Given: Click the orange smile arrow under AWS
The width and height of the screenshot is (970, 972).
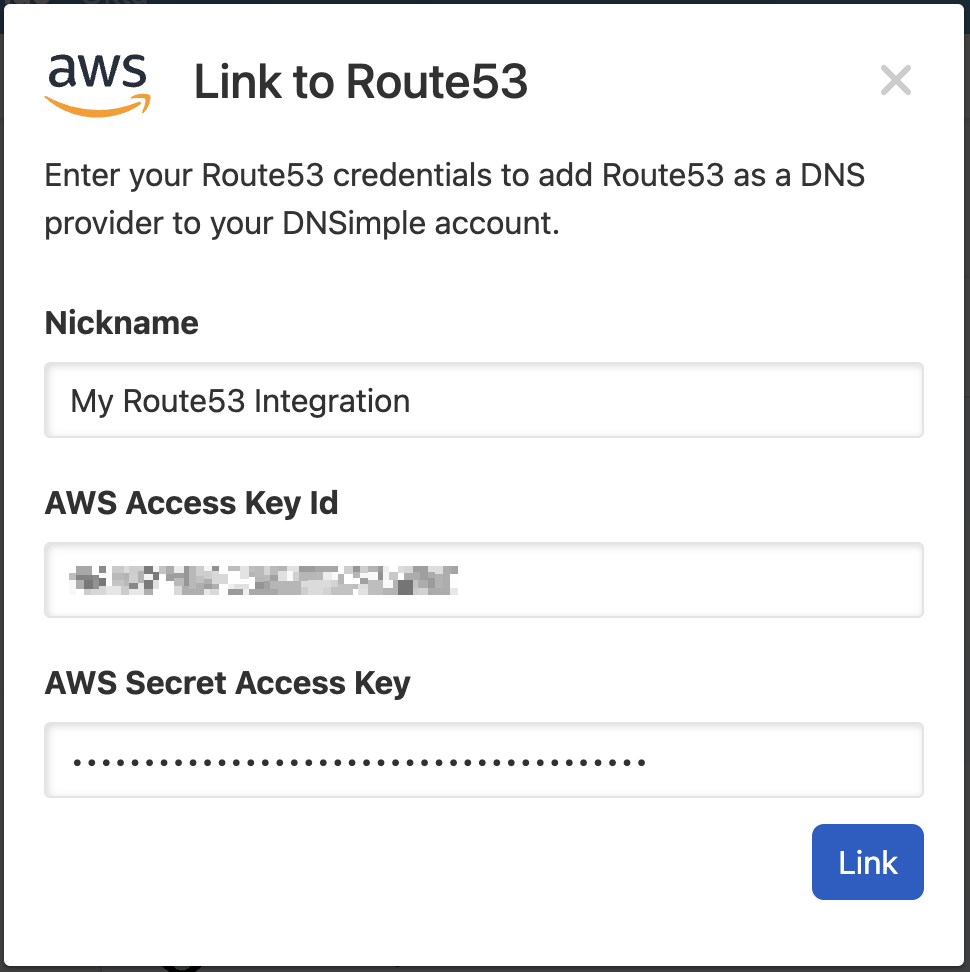Looking at the screenshot, I should tap(98, 106).
